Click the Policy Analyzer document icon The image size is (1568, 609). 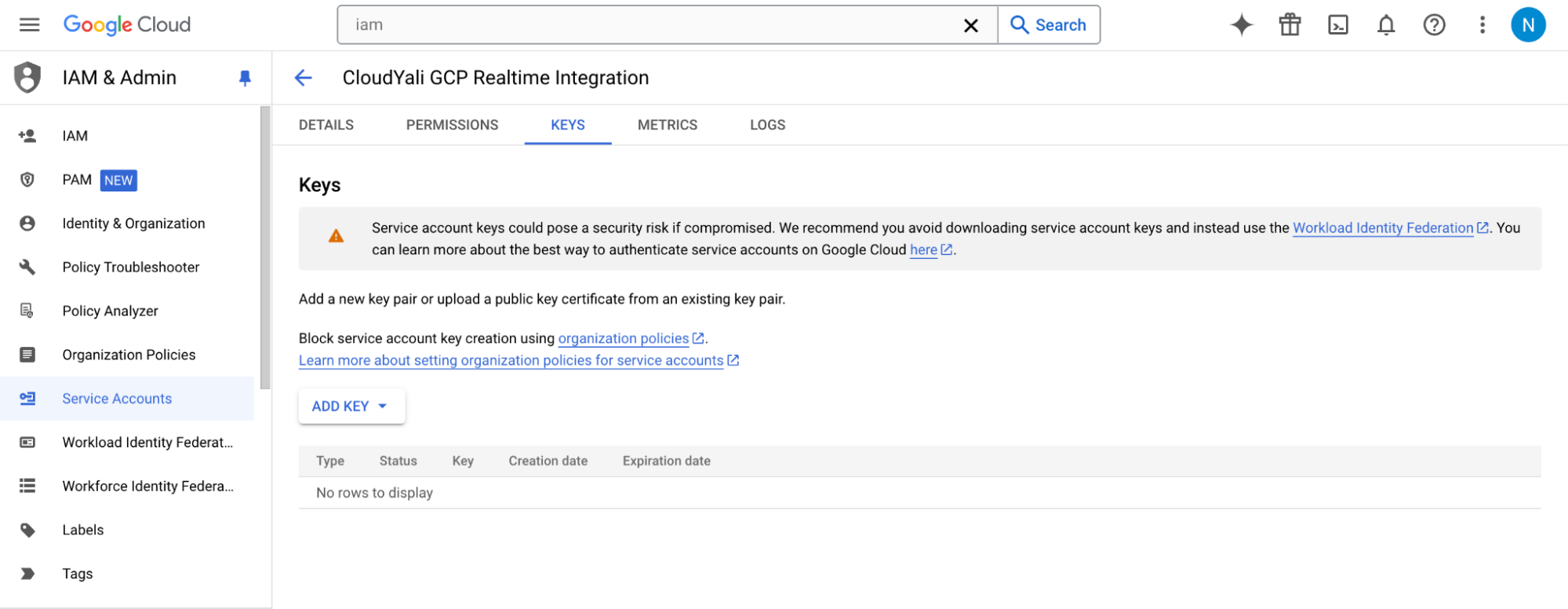point(27,311)
